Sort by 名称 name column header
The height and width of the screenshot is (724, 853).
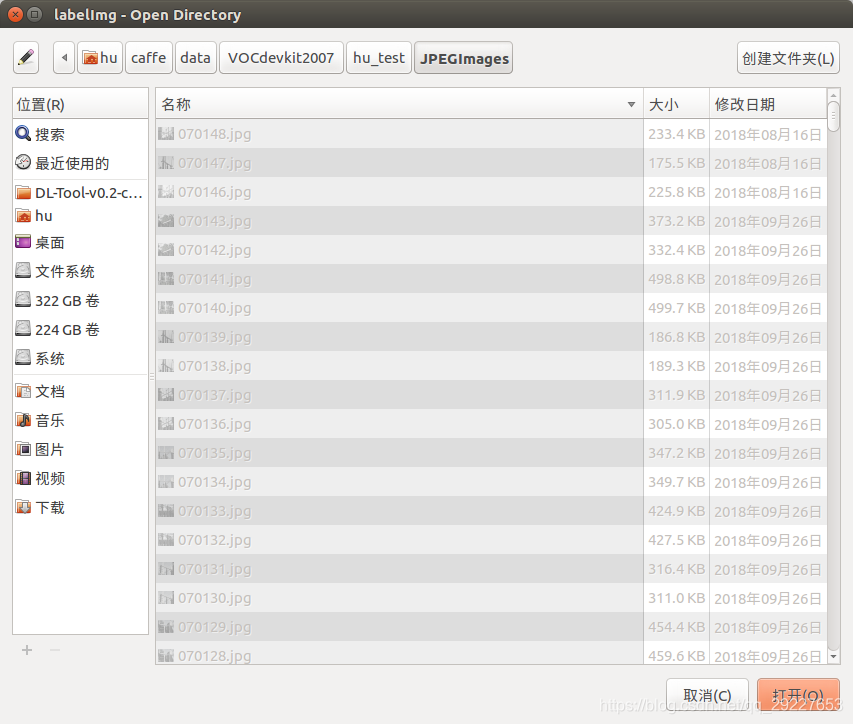tap(399, 104)
